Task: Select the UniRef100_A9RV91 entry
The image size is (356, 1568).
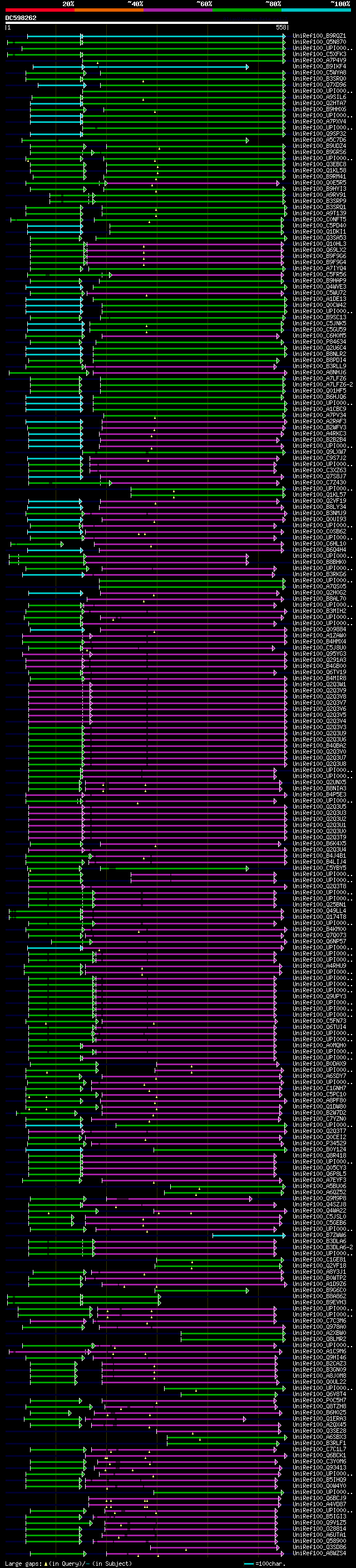Action: [319, 195]
